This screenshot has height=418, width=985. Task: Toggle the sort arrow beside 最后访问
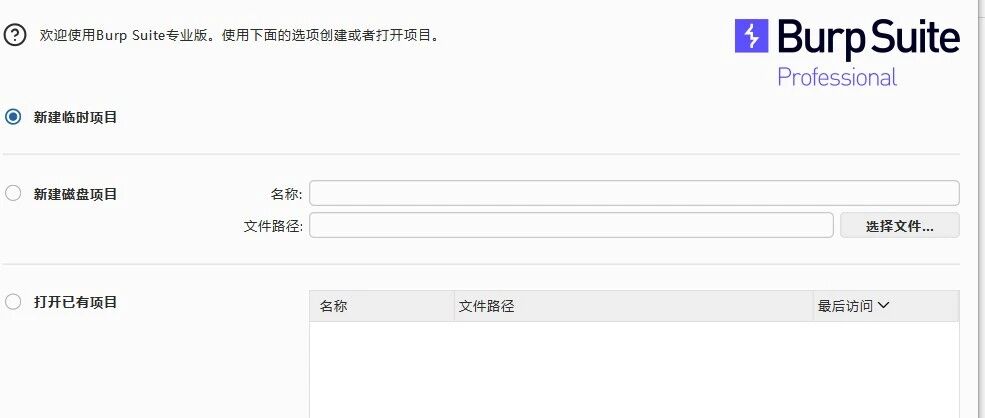click(883, 306)
